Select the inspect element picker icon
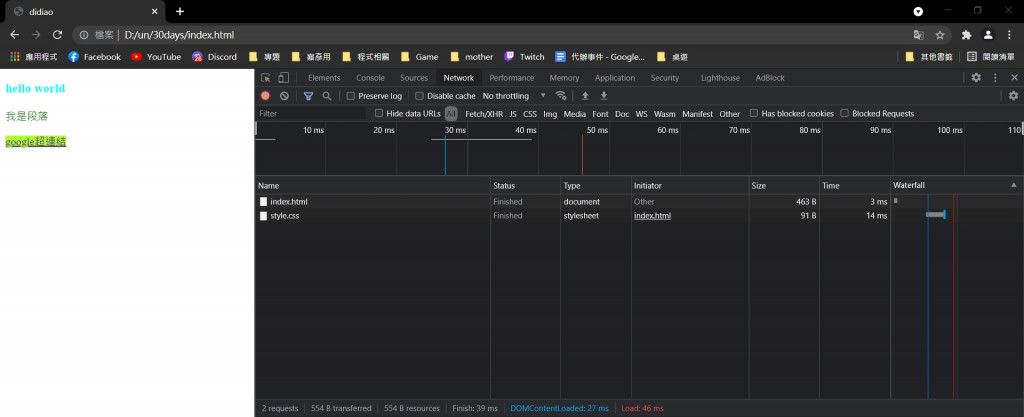 (265, 78)
